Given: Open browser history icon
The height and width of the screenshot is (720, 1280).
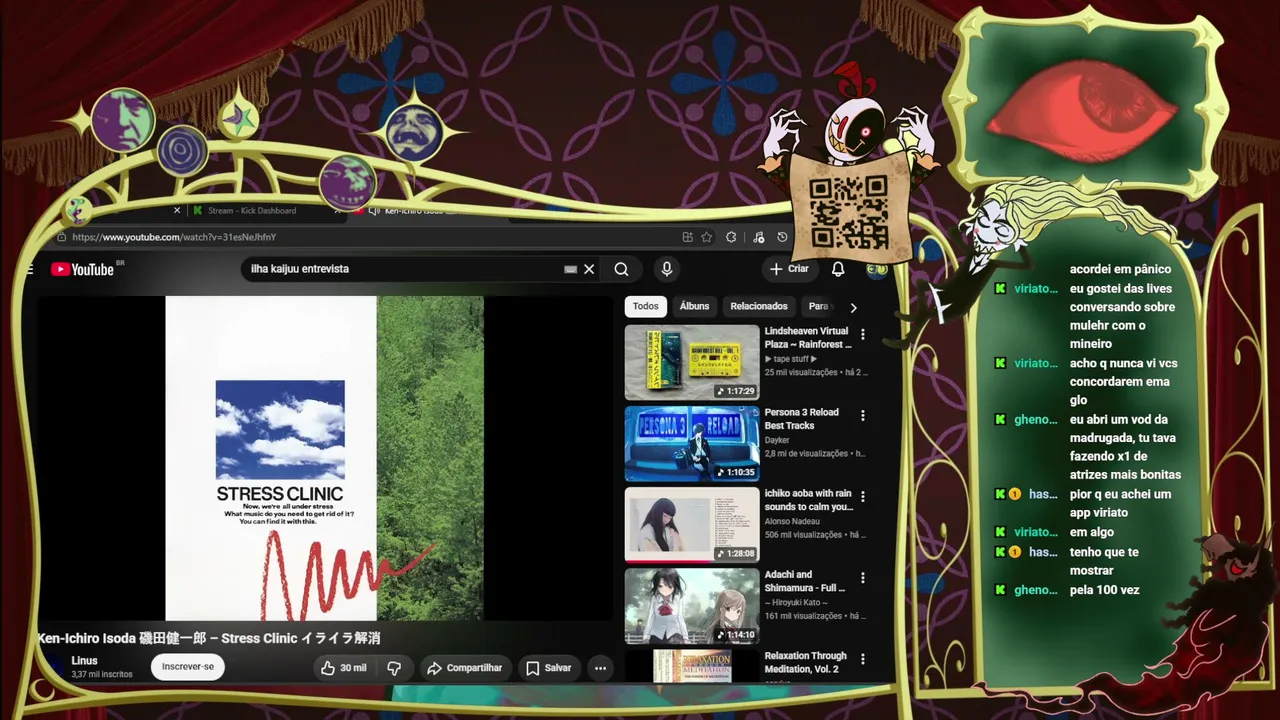Looking at the screenshot, I should point(782,237).
